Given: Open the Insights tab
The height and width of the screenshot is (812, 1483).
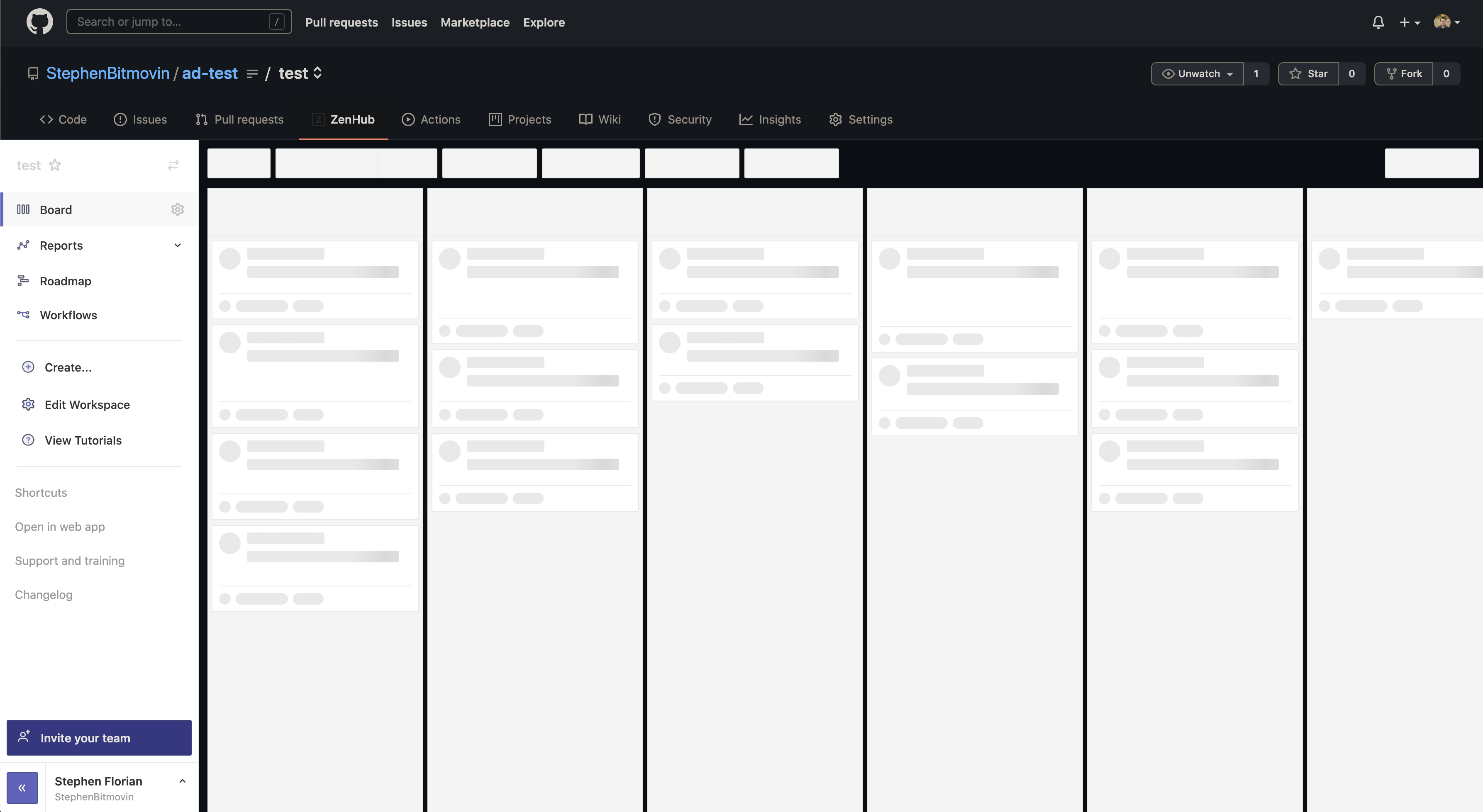Looking at the screenshot, I should coord(770,119).
